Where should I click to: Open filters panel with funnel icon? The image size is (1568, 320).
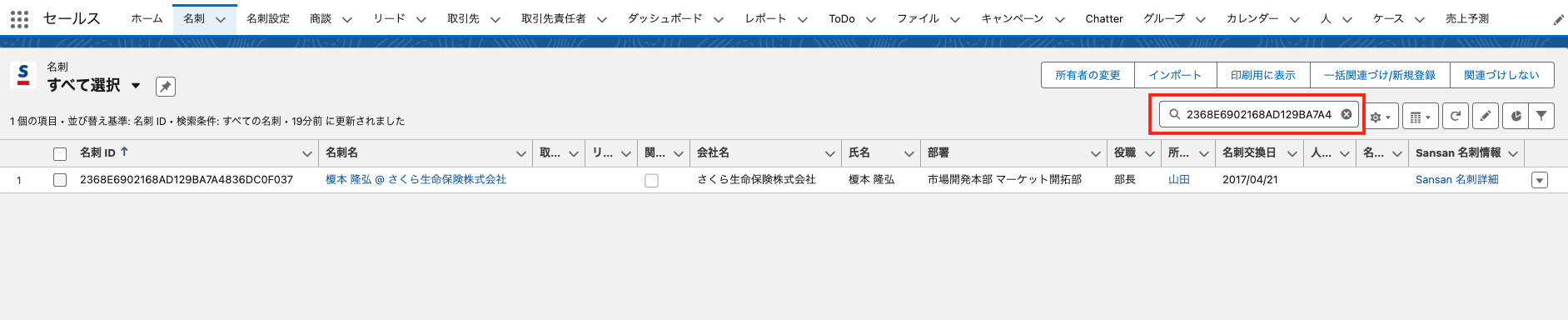[x=1542, y=117]
